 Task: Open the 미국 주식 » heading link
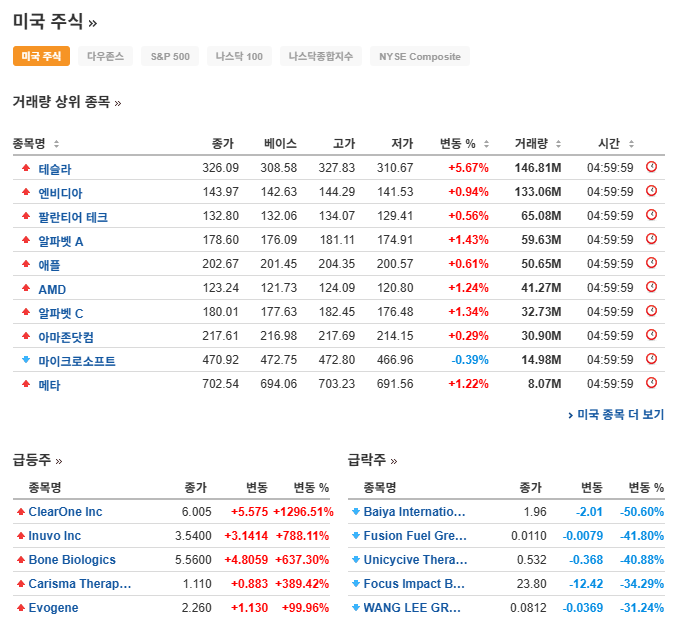tap(55, 21)
